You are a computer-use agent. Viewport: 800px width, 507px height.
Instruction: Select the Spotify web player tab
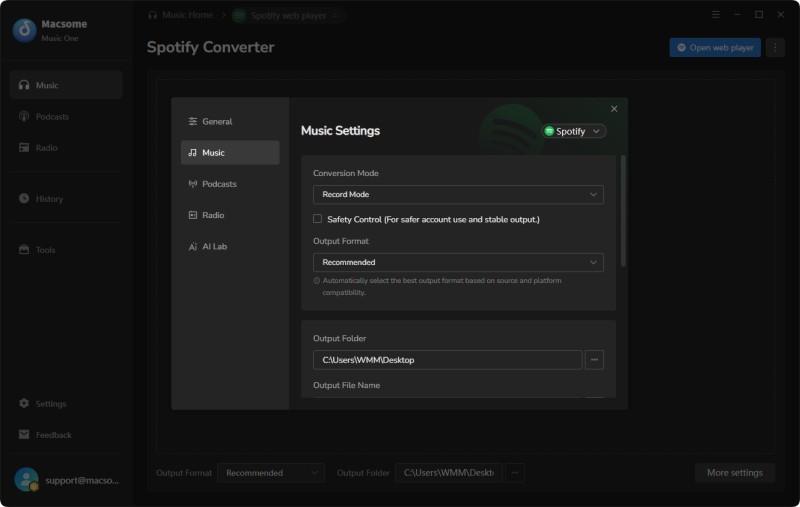click(288, 16)
